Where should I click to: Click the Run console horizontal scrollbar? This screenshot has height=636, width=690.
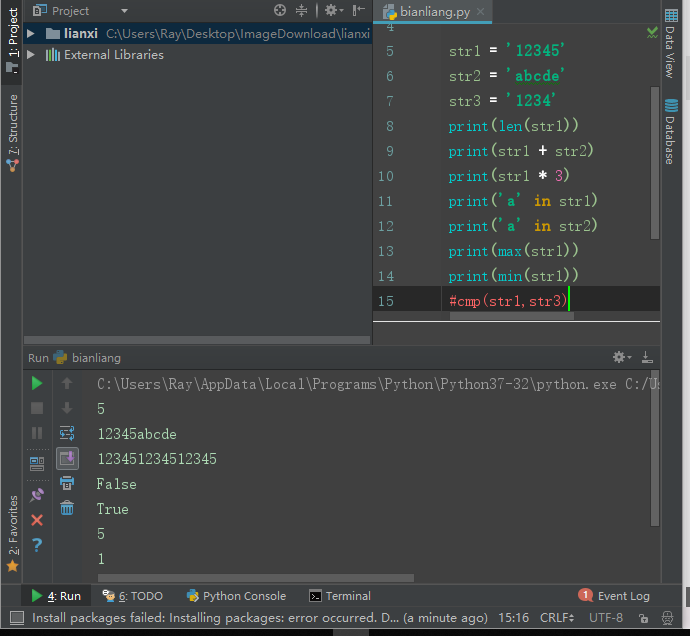click(x=256, y=578)
